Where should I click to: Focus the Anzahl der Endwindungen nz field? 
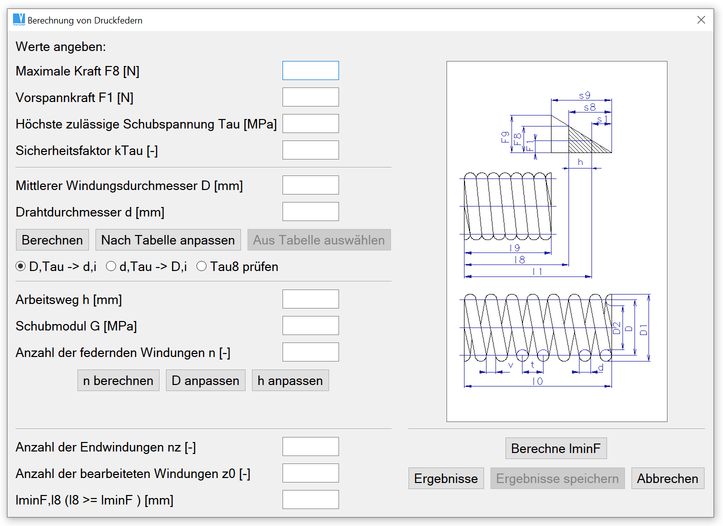(x=310, y=447)
